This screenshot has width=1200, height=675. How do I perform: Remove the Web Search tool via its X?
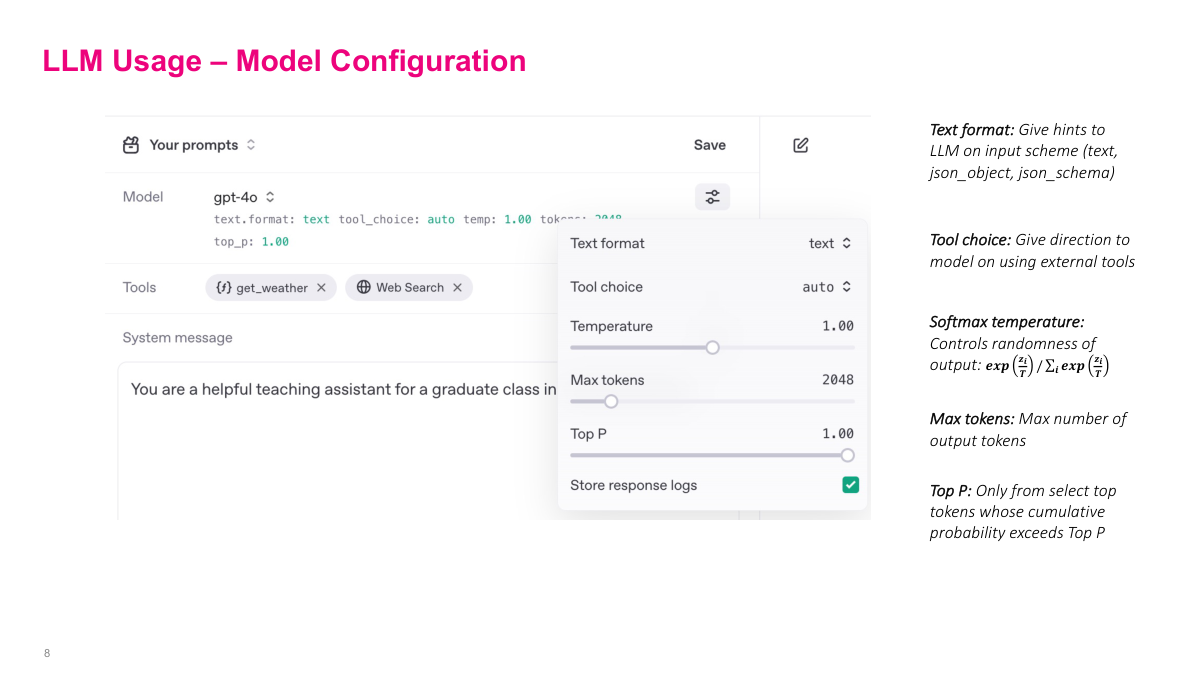pyautogui.click(x=457, y=288)
